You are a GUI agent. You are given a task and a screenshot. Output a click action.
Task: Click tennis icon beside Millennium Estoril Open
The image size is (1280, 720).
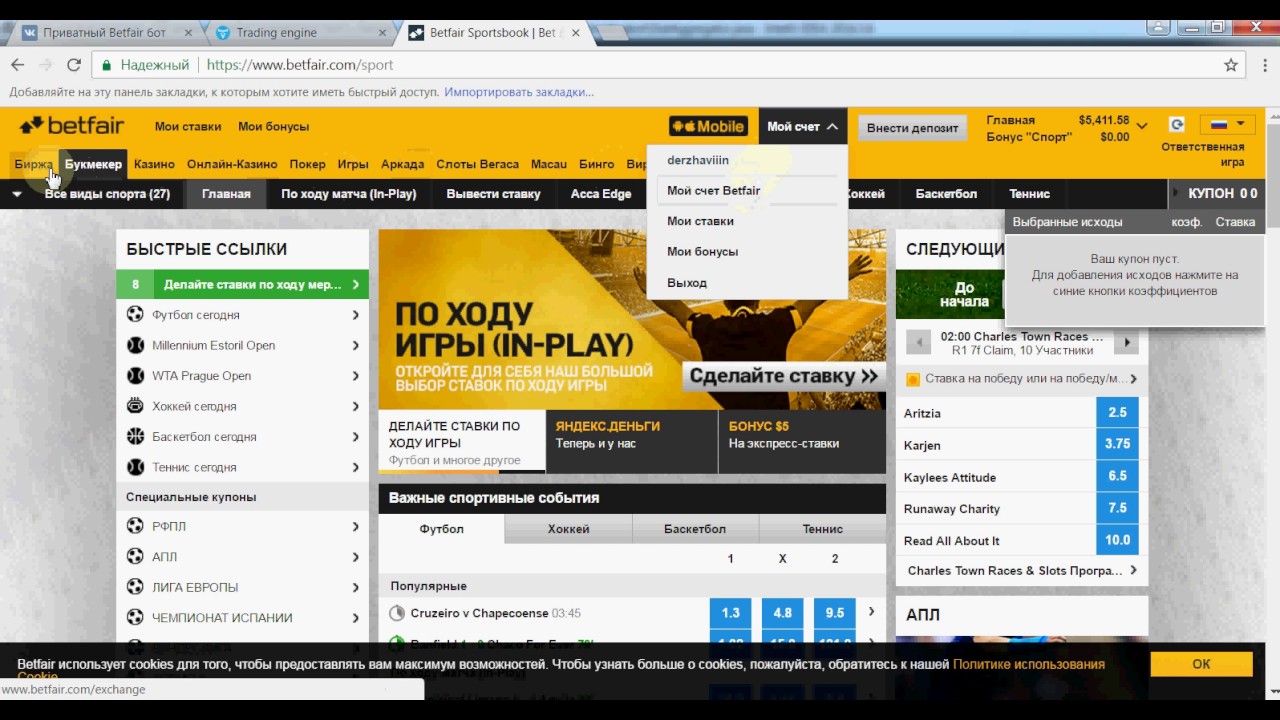[135, 345]
